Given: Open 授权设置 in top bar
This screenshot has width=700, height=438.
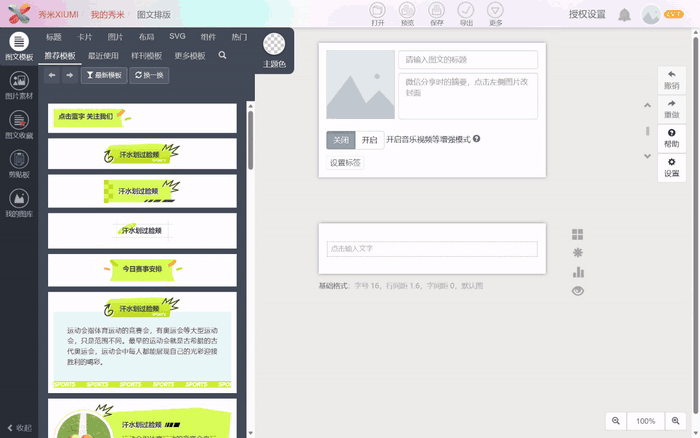Looking at the screenshot, I should point(587,14).
